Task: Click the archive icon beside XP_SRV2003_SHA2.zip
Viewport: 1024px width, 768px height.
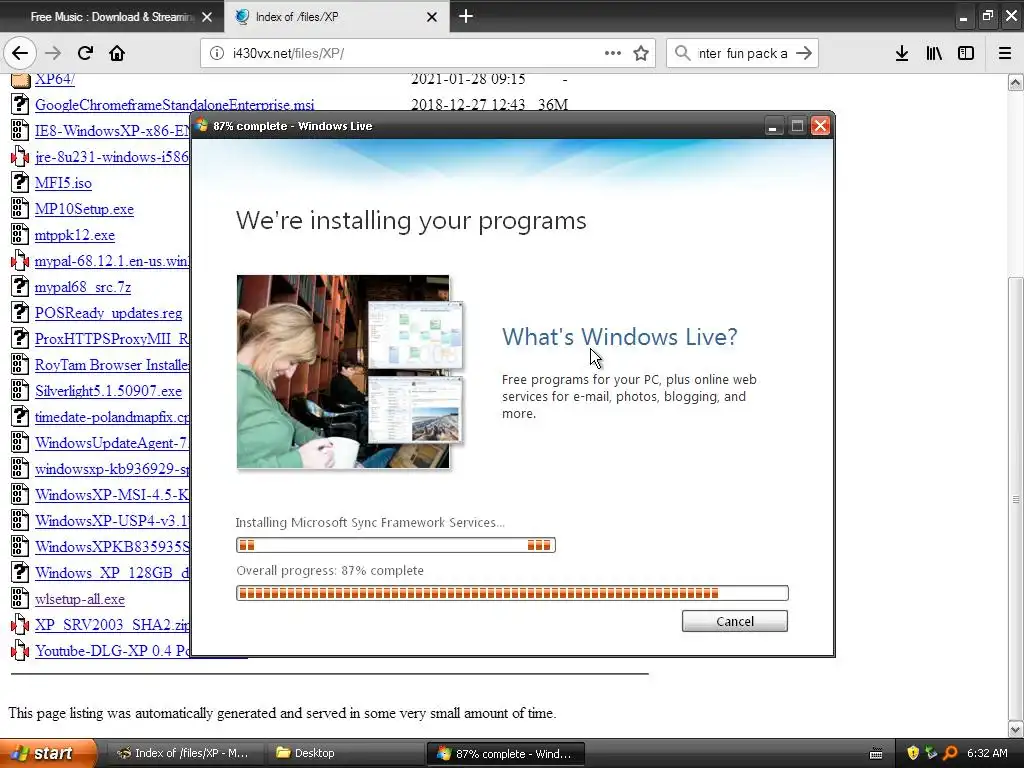Action: click(x=20, y=624)
